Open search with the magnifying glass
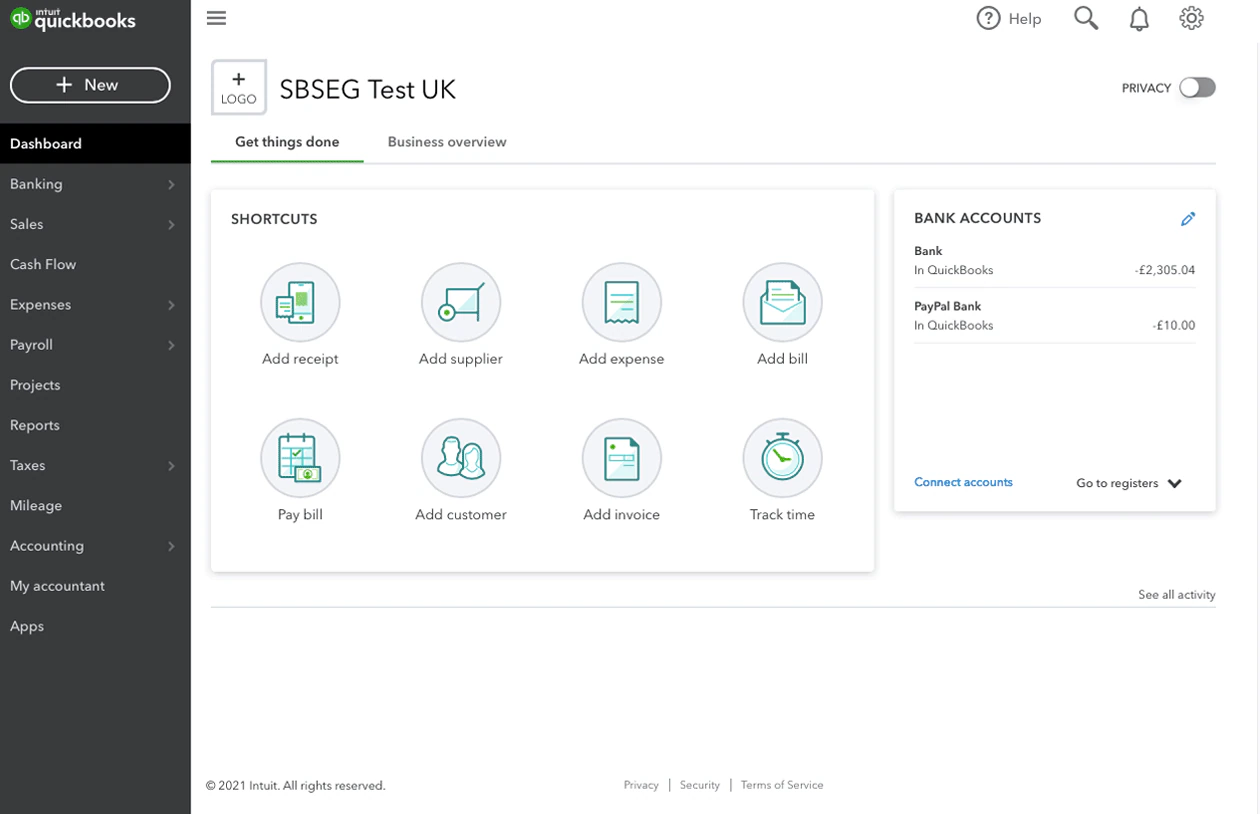The image size is (1260, 814). click(1086, 18)
